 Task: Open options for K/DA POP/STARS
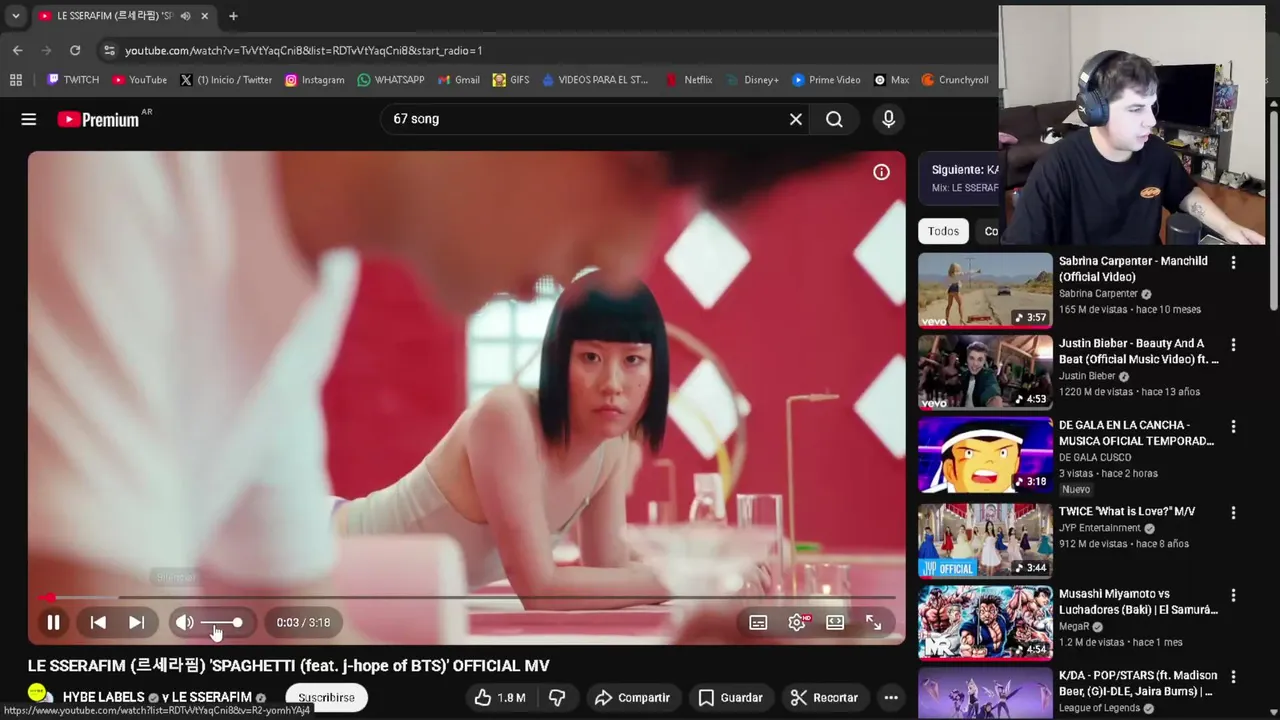[1233, 677]
